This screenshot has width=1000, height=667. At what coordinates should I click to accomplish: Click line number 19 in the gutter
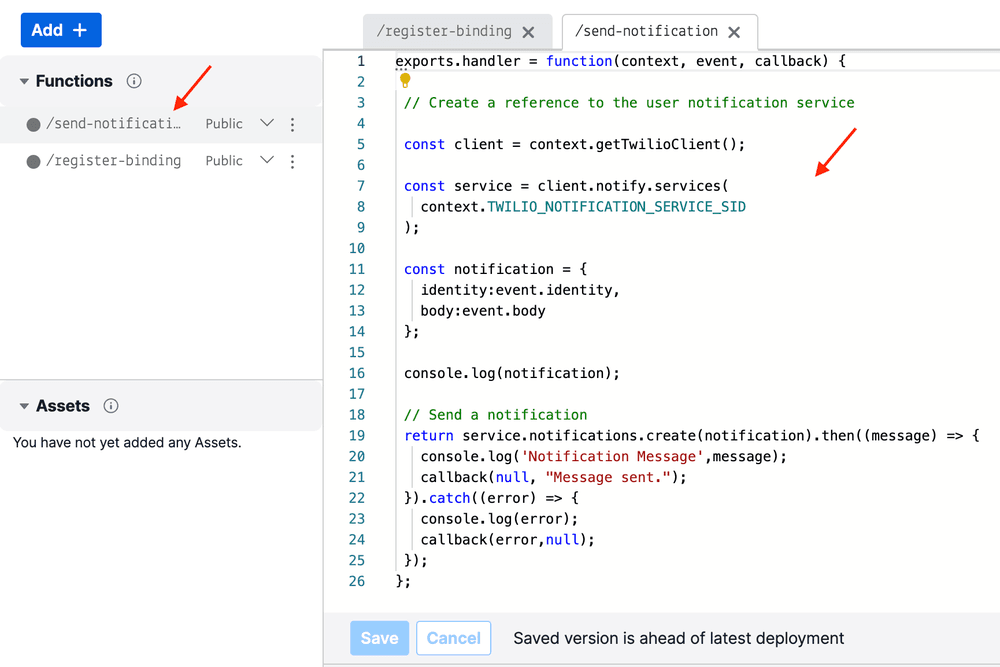coord(357,435)
